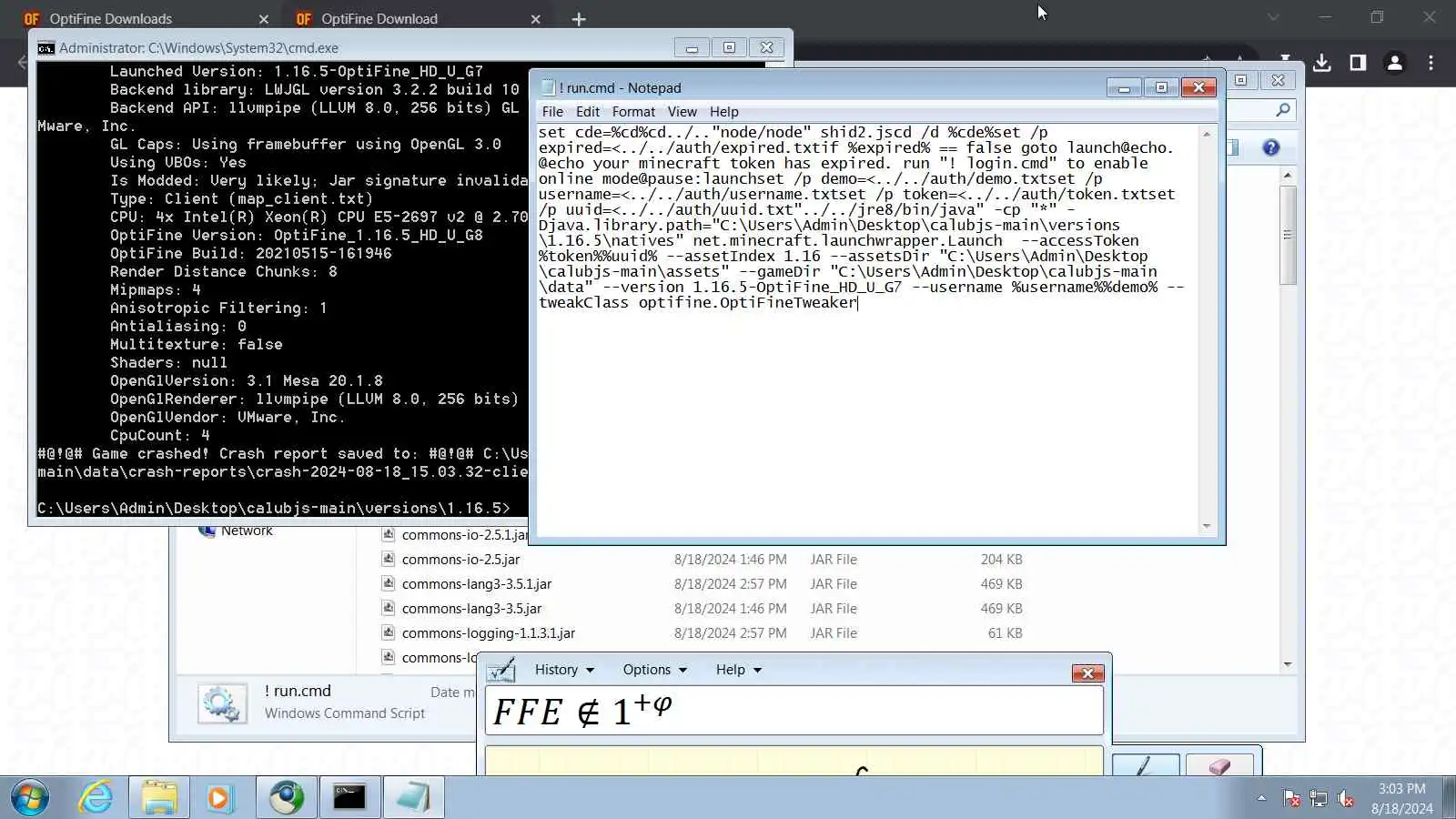Switch to Notepad in taskbar

[413, 798]
